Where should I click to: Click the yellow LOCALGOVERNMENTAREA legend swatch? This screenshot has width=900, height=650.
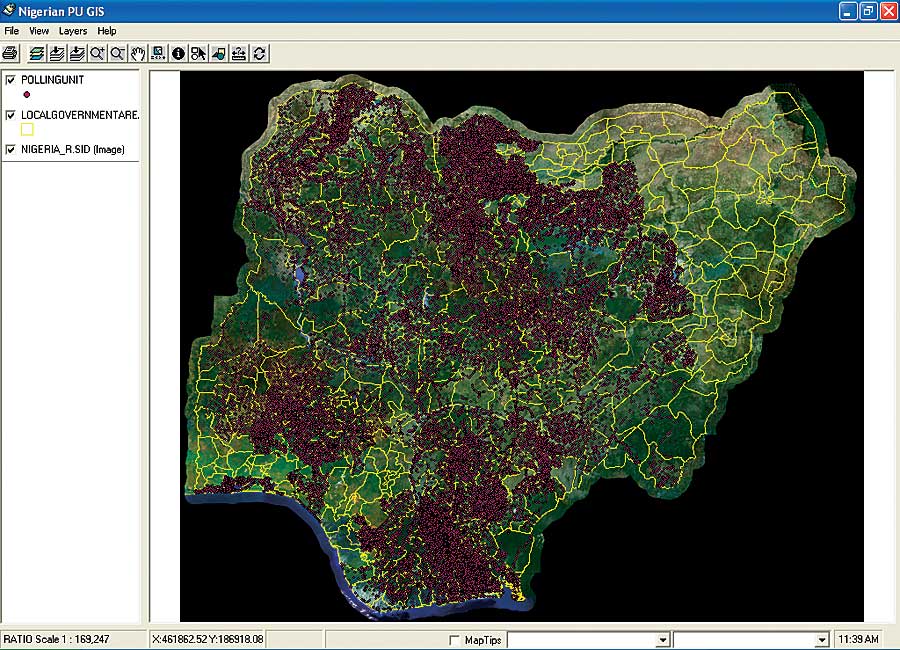click(x=27, y=129)
